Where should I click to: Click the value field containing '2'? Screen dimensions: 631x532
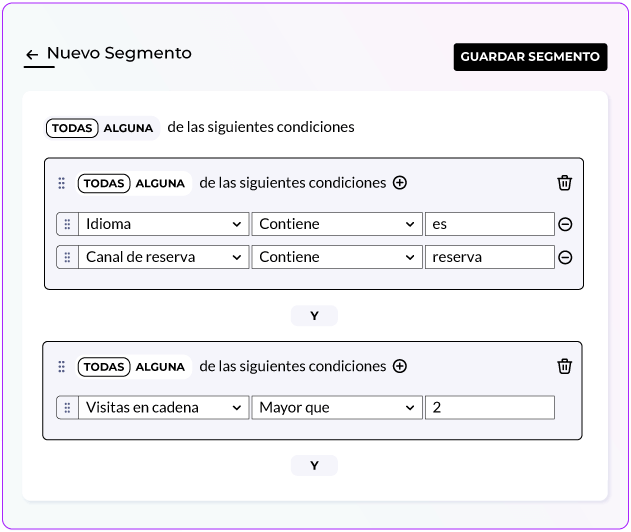coord(489,408)
